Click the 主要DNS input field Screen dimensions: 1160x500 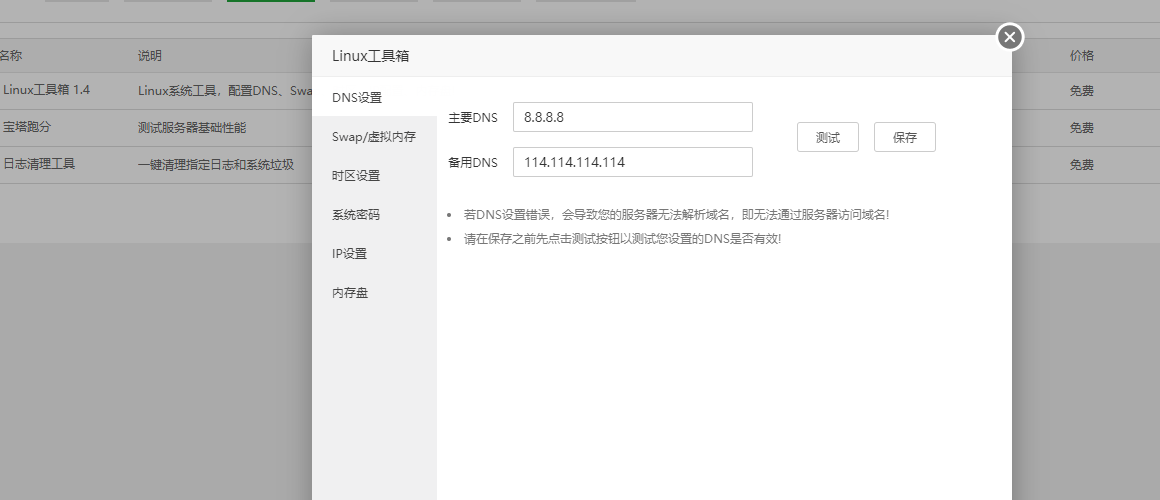(x=633, y=117)
